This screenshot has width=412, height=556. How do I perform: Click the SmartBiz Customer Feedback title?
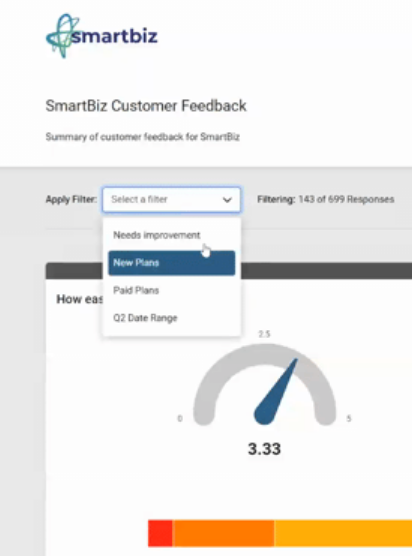point(146,106)
